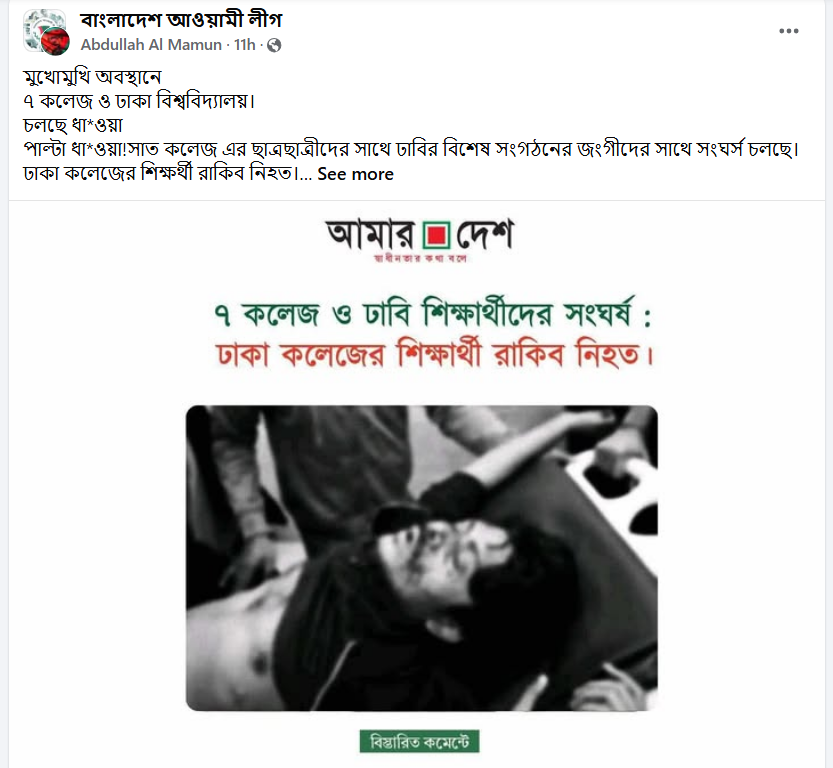Click the tagline beneath Amar Desh logo
The image size is (833, 768).
[x=420, y=258]
